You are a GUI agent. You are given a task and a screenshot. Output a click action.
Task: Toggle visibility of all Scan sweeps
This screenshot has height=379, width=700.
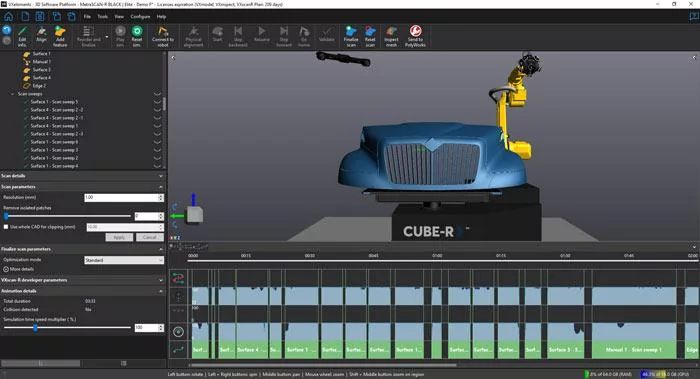[157, 94]
